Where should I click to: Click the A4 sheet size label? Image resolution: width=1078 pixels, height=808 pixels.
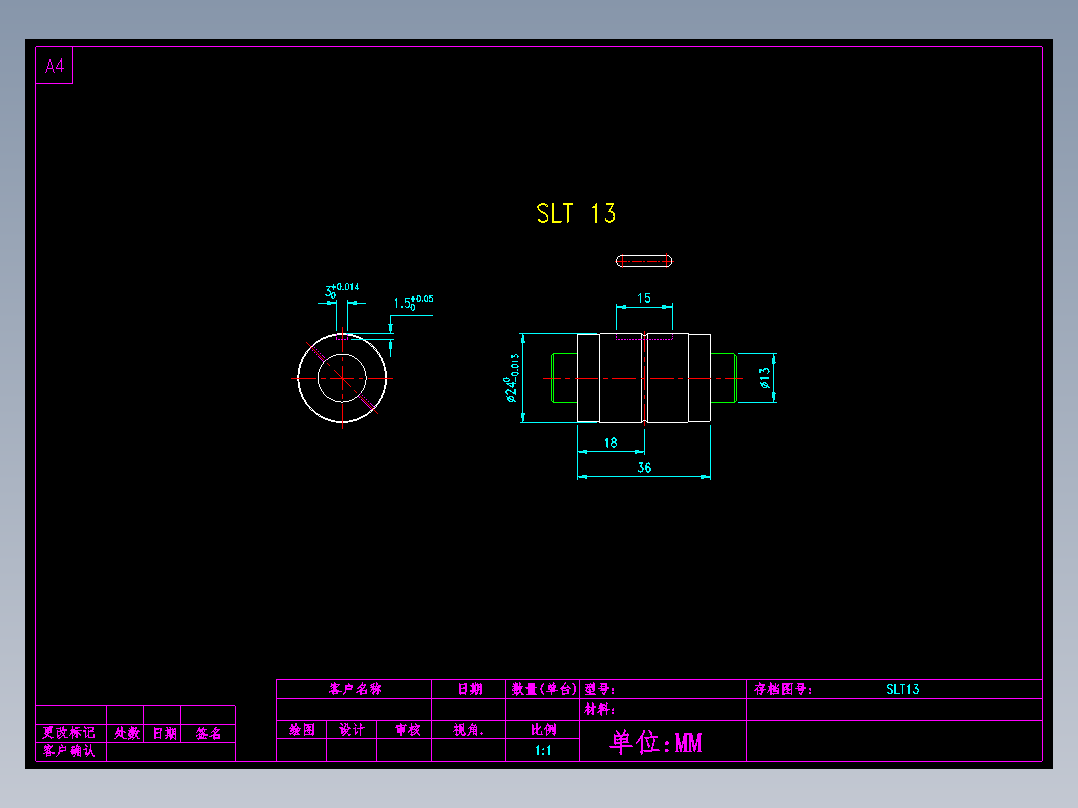click(x=54, y=66)
